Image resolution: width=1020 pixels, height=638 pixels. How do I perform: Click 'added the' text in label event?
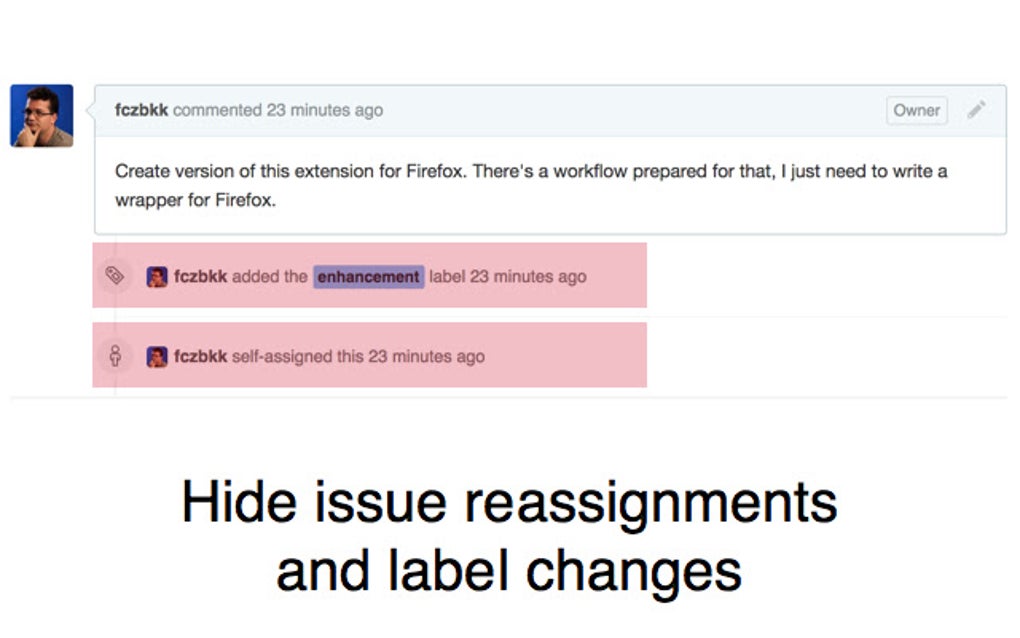pos(269,276)
